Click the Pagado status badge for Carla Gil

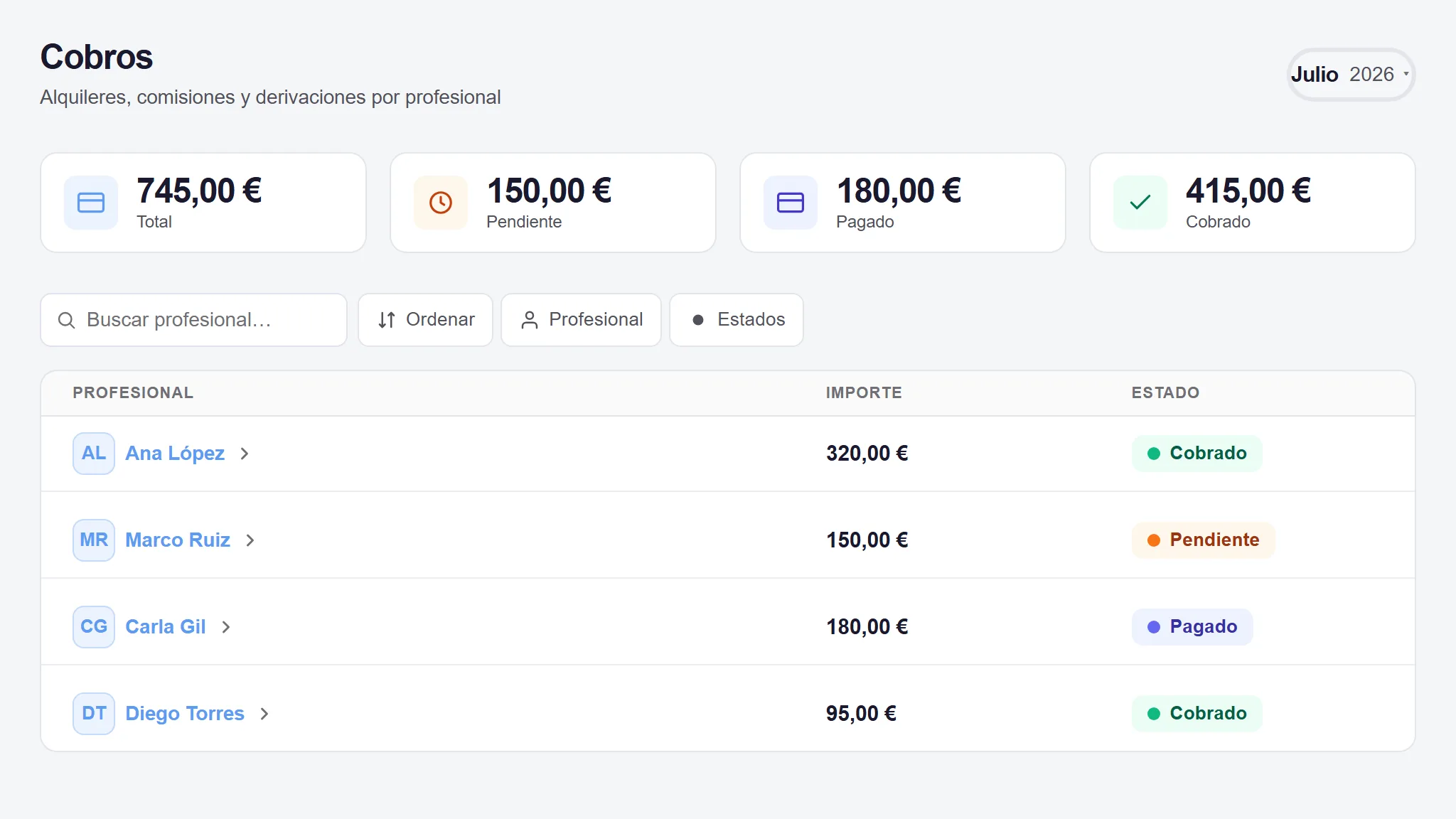1192,627
